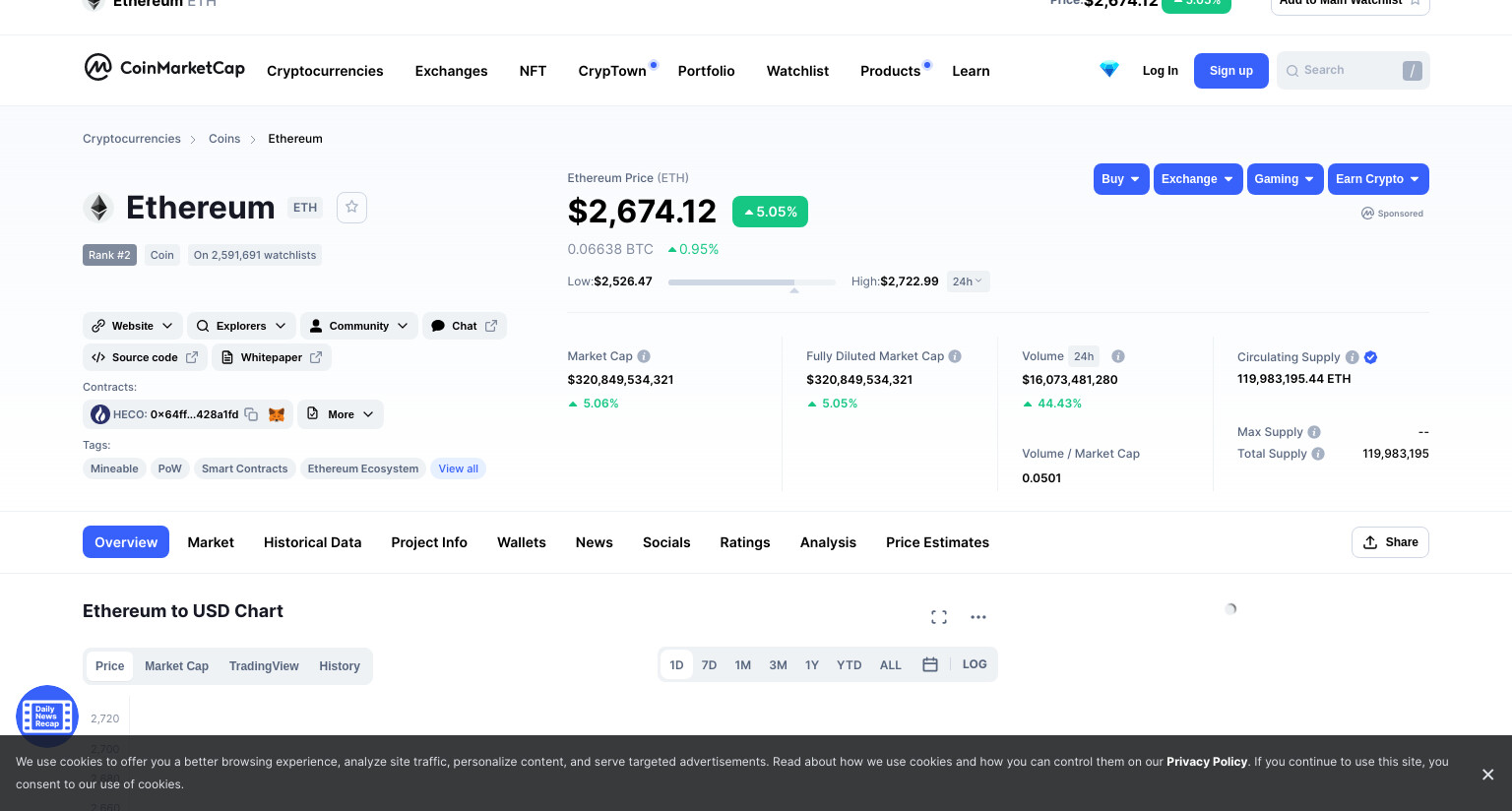Screen dimensions: 1512x811
Task: Open the Wallets tab
Action: (x=522, y=542)
